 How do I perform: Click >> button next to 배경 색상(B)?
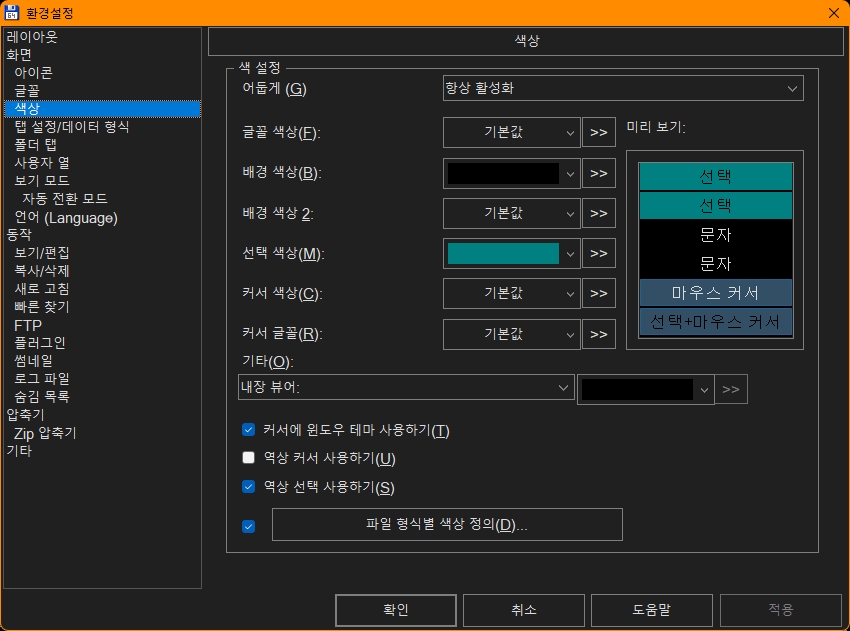click(x=598, y=173)
